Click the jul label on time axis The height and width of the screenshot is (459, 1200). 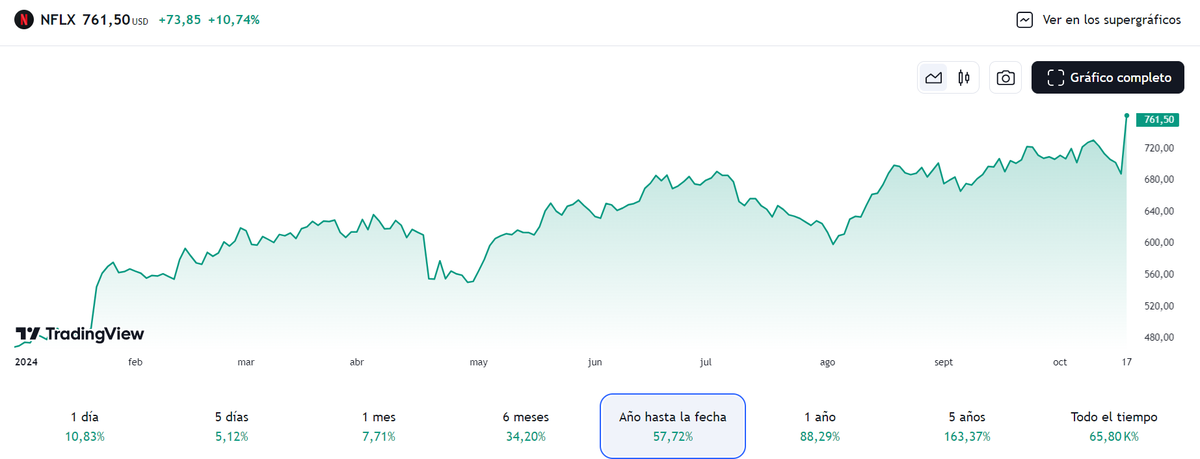coord(705,363)
